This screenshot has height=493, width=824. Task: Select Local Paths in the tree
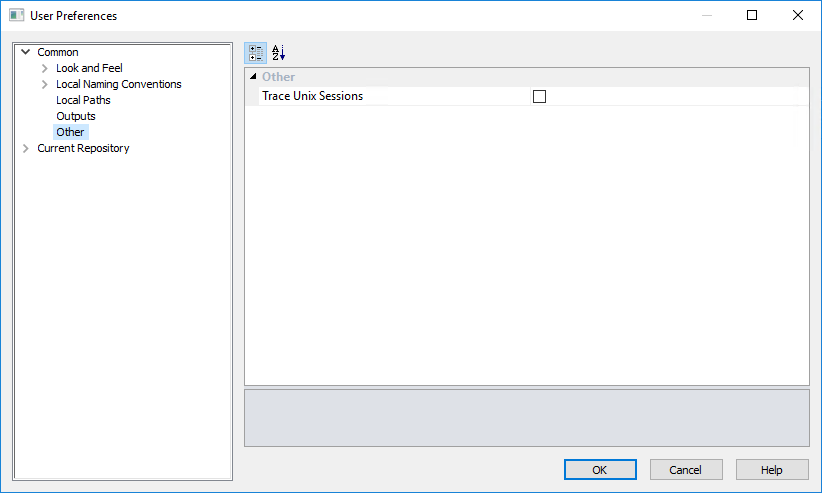pos(83,100)
